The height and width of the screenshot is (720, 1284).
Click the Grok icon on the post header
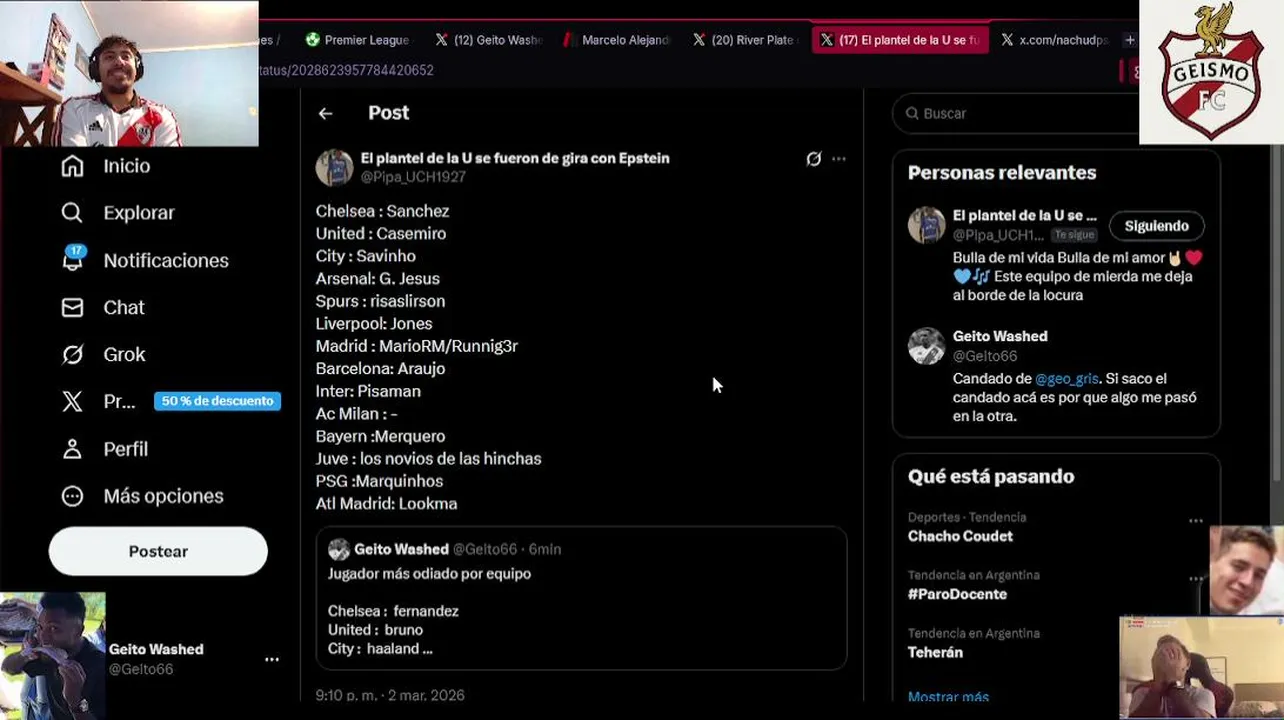(814, 159)
